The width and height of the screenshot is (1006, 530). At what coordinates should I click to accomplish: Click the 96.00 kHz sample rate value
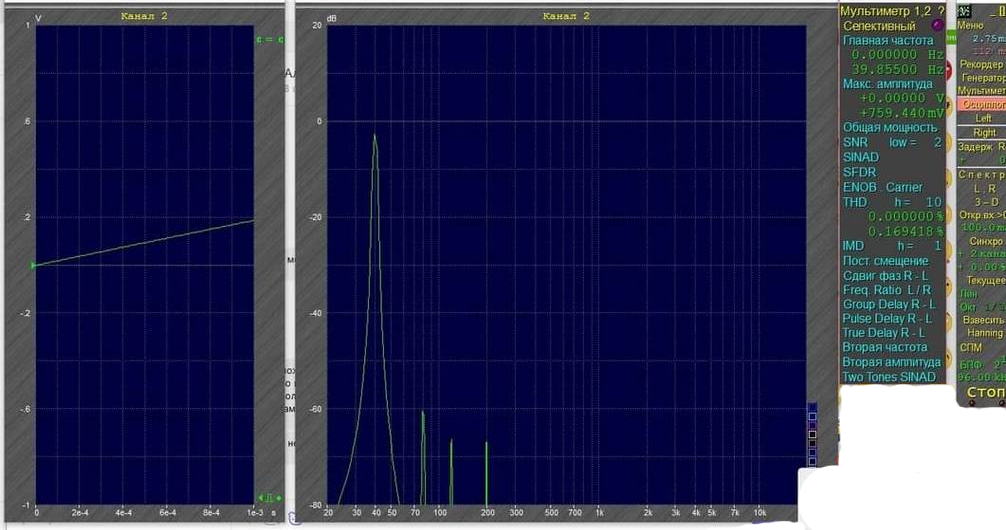[x=982, y=378]
